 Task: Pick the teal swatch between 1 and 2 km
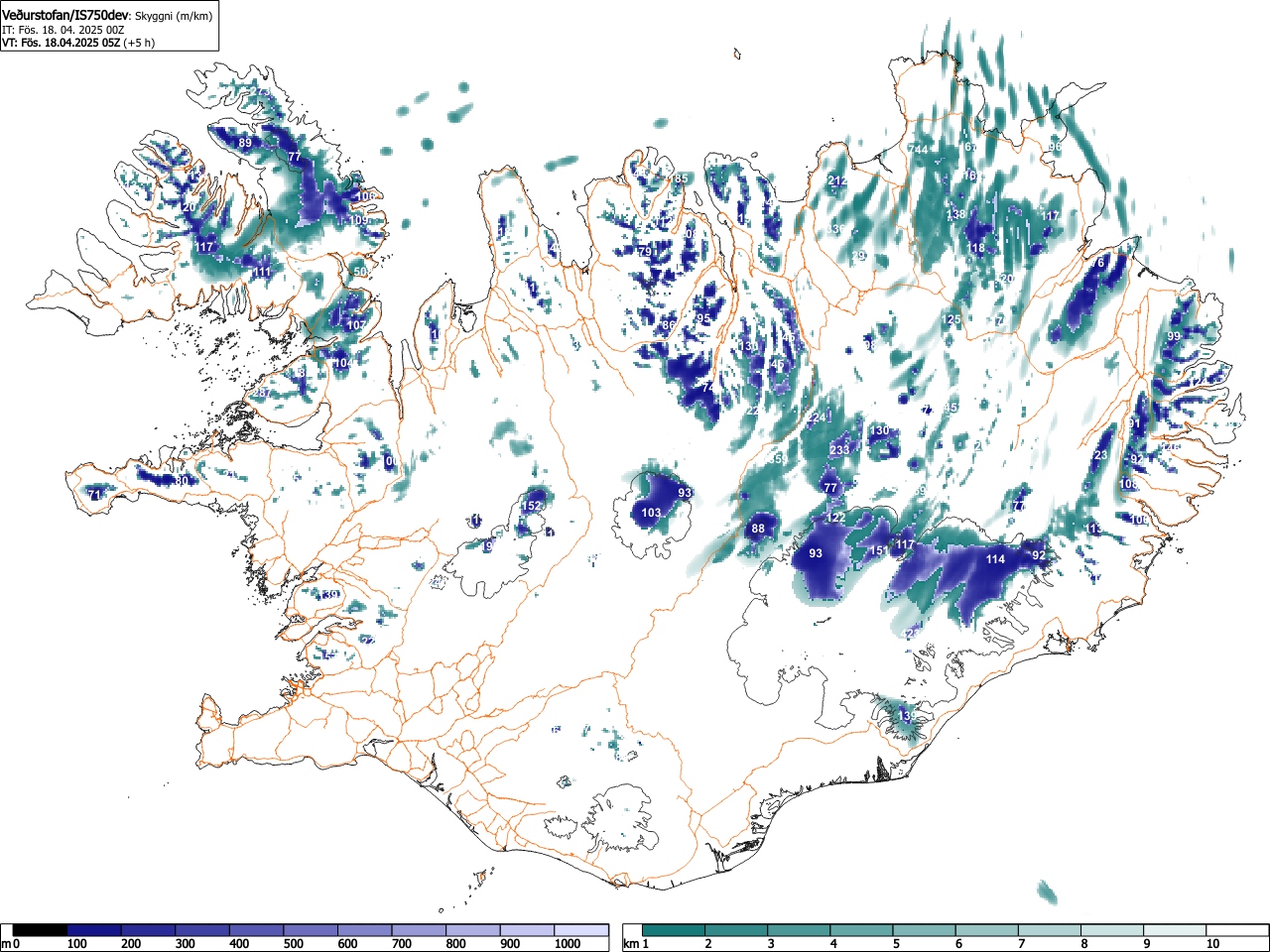pos(674,930)
